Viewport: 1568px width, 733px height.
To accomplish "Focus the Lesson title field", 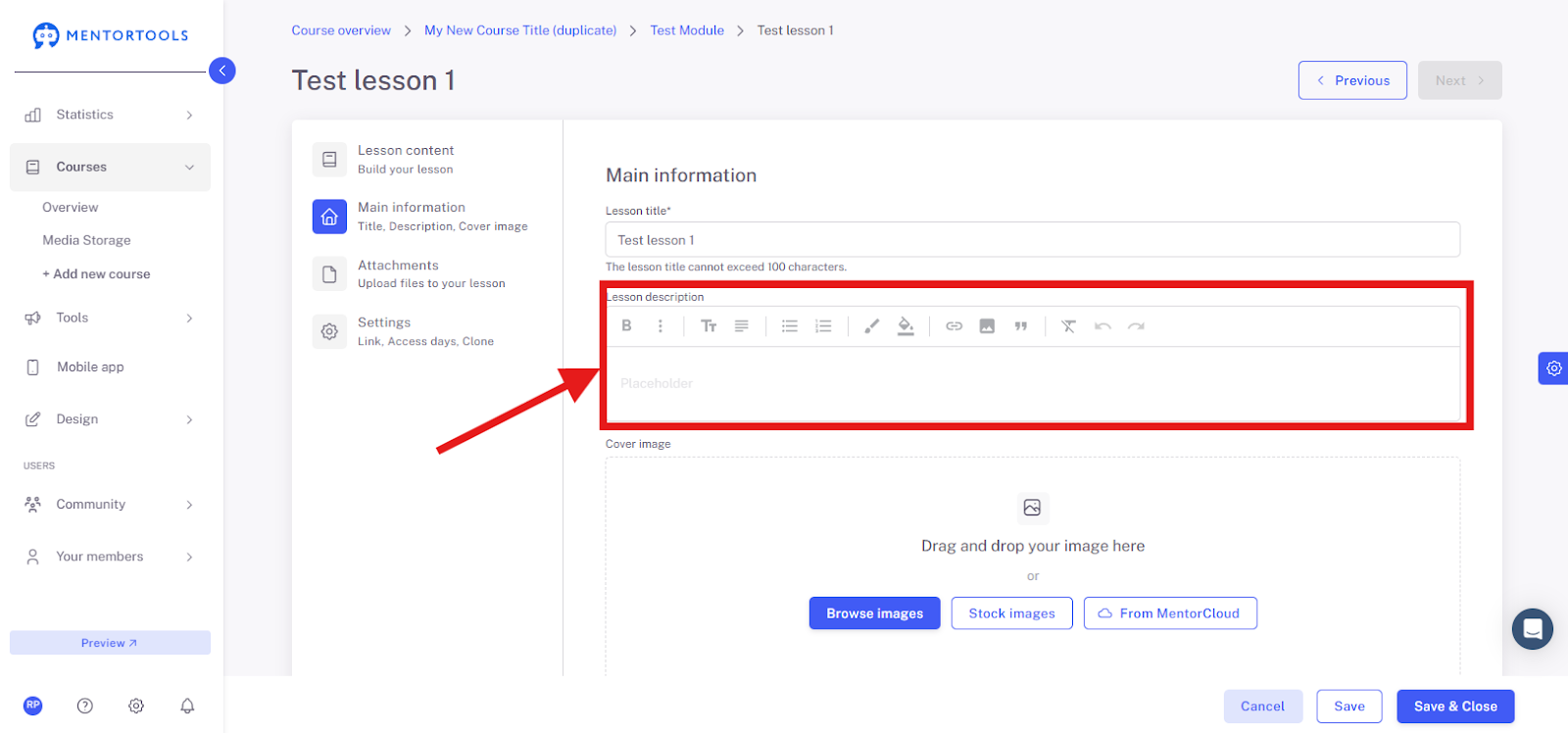I will click(x=1033, y=240).
